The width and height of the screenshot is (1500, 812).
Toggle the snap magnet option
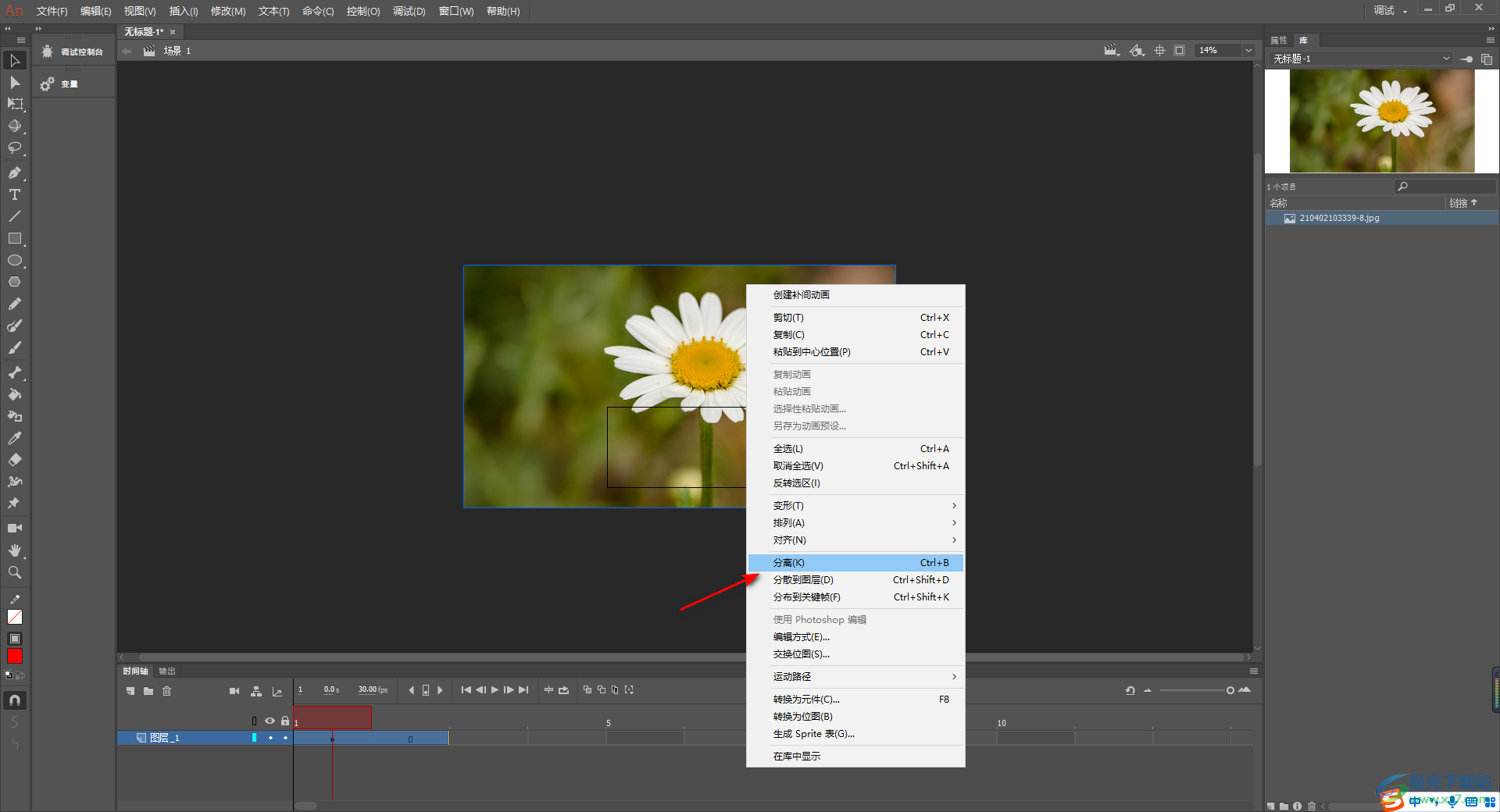14,700
